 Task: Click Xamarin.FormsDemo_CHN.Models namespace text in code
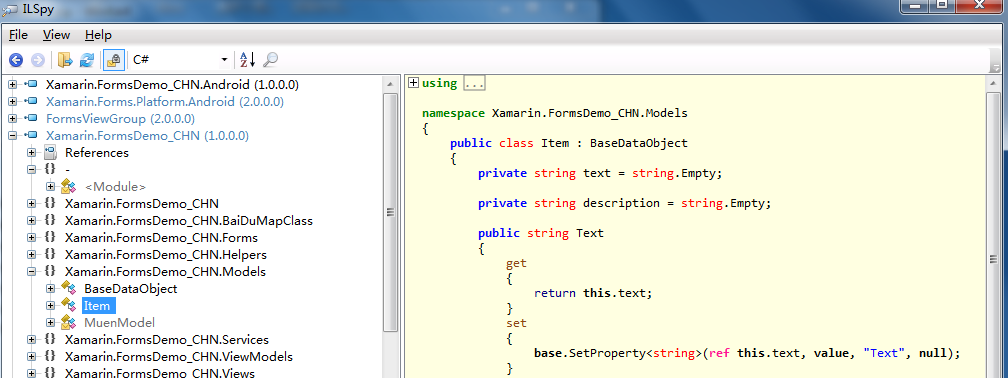[x=590, y=113]
